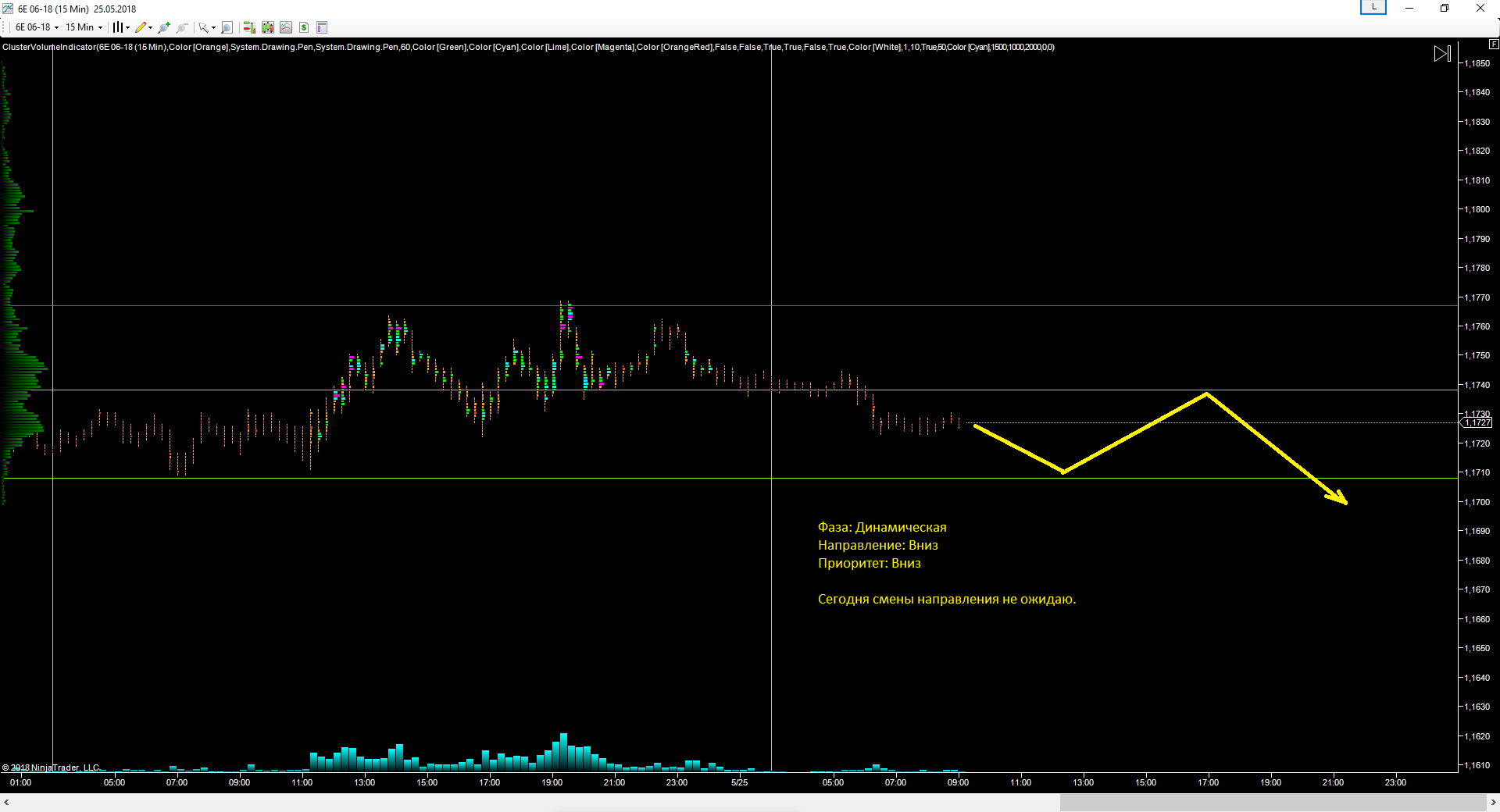This screenshot has height=812, width=1500.
Task: Click the 1,1710 price axis label
Action: coord(1477,472)
